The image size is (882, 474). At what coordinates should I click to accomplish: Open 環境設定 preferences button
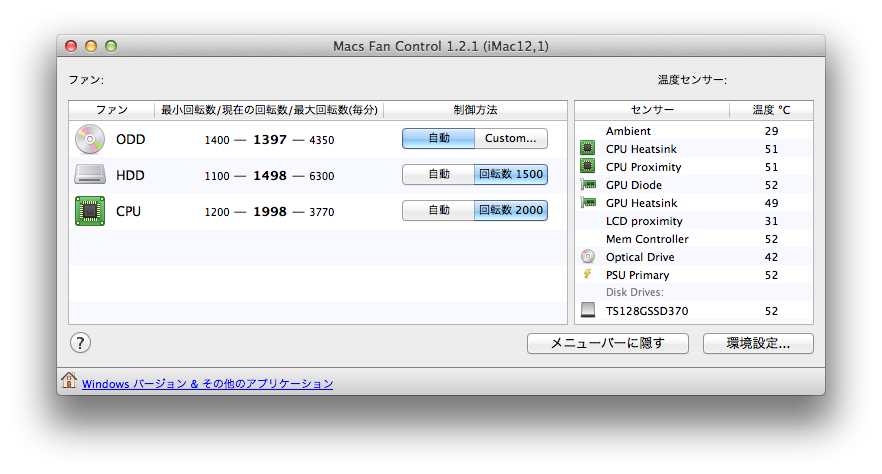[758, 344]
